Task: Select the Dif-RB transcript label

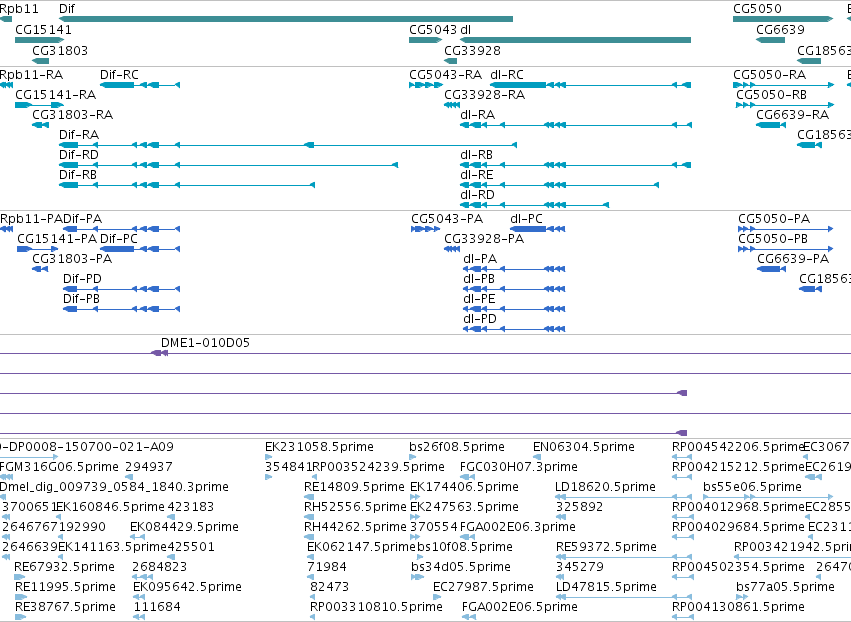Action: [x=78, y=175]
